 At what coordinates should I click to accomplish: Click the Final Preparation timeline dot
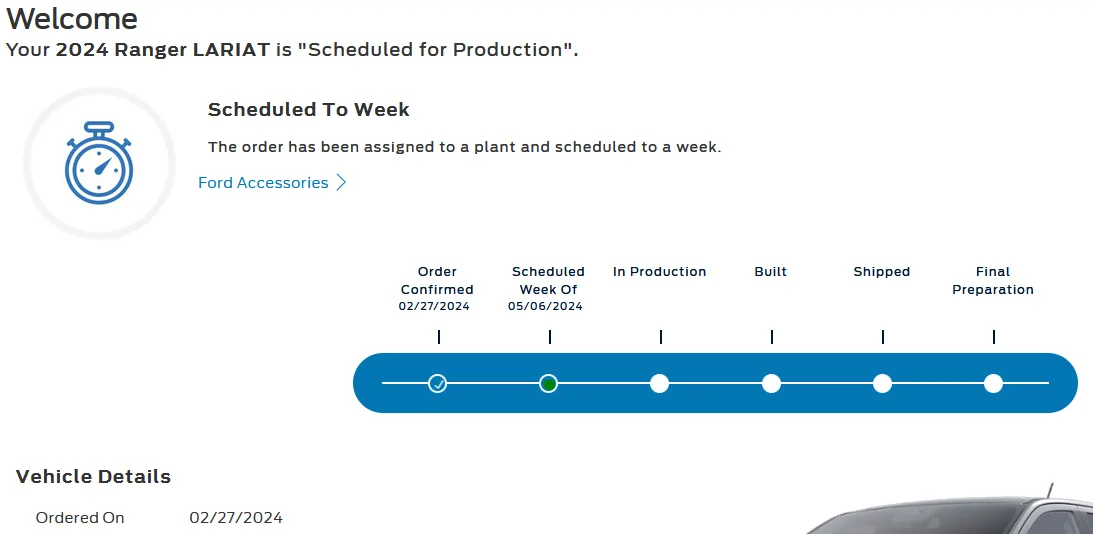tap(993, 383)
